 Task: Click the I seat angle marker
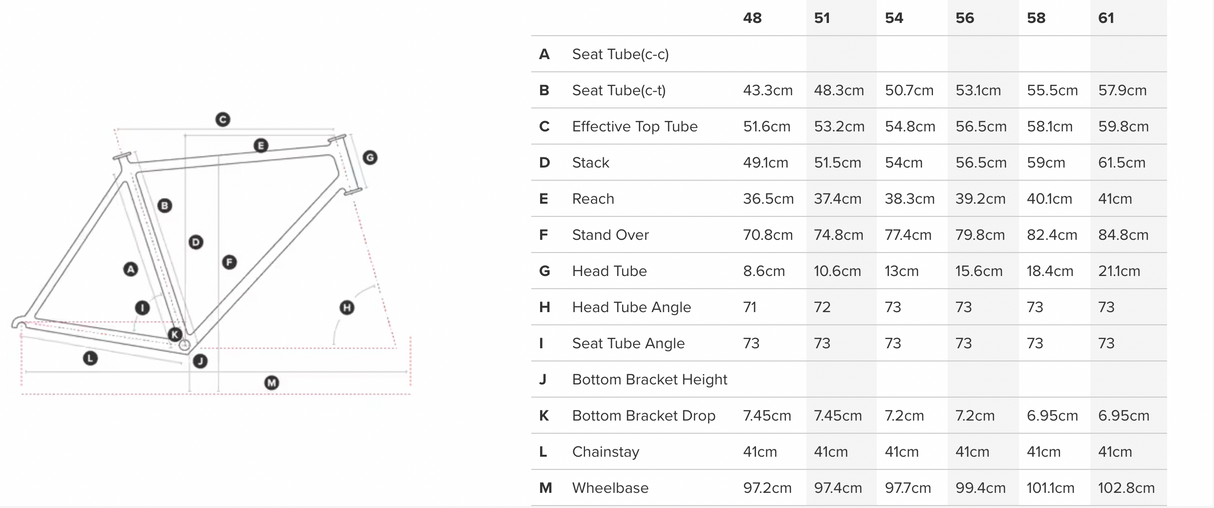(142, 308)
